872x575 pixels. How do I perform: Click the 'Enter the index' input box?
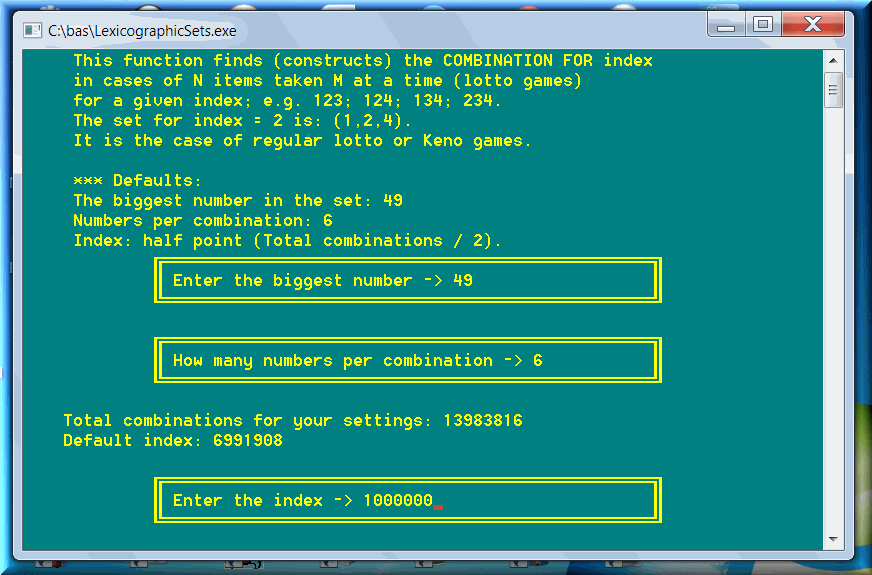click(x=408, y=500)
